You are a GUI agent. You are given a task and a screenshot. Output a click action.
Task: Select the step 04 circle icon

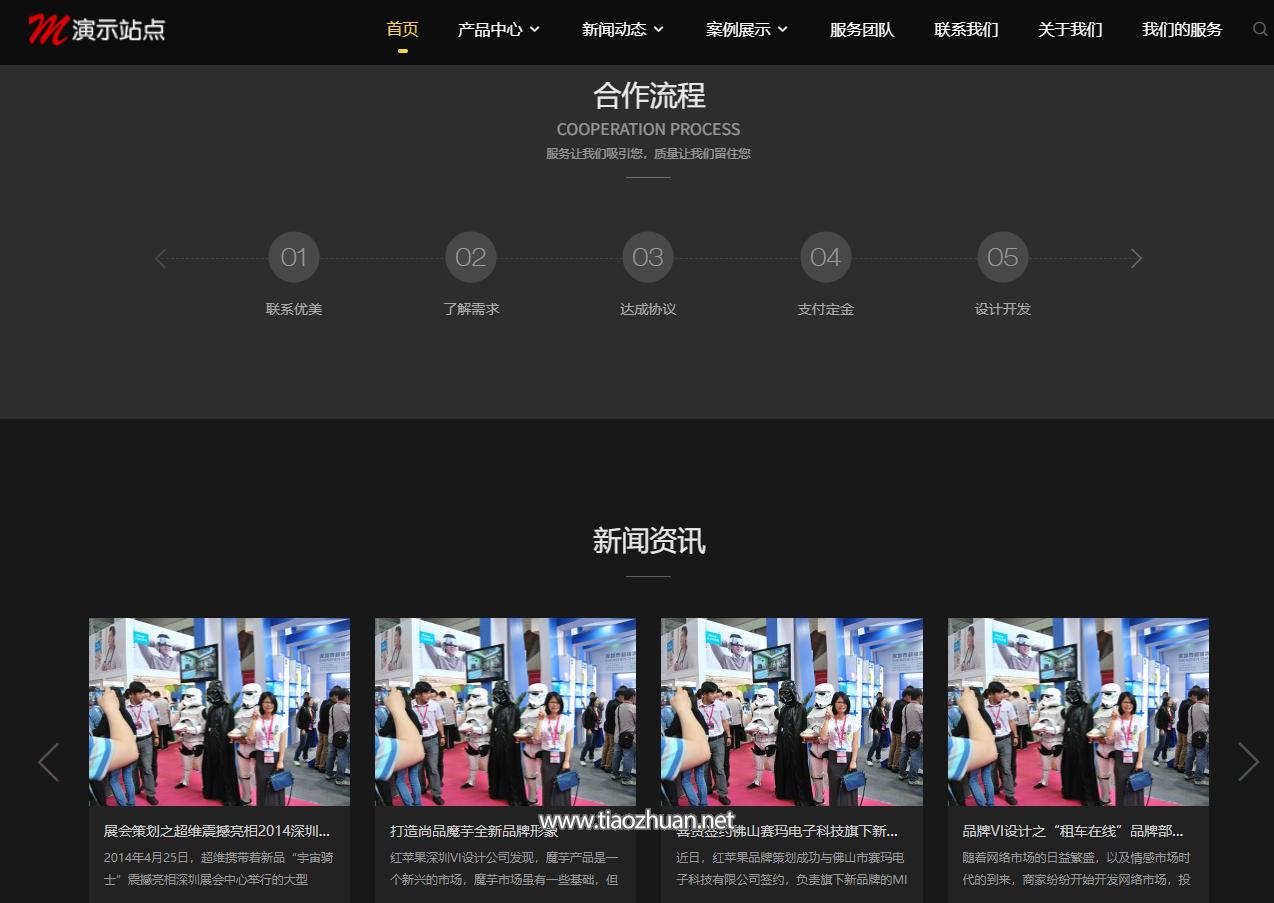tap(825, 258)
